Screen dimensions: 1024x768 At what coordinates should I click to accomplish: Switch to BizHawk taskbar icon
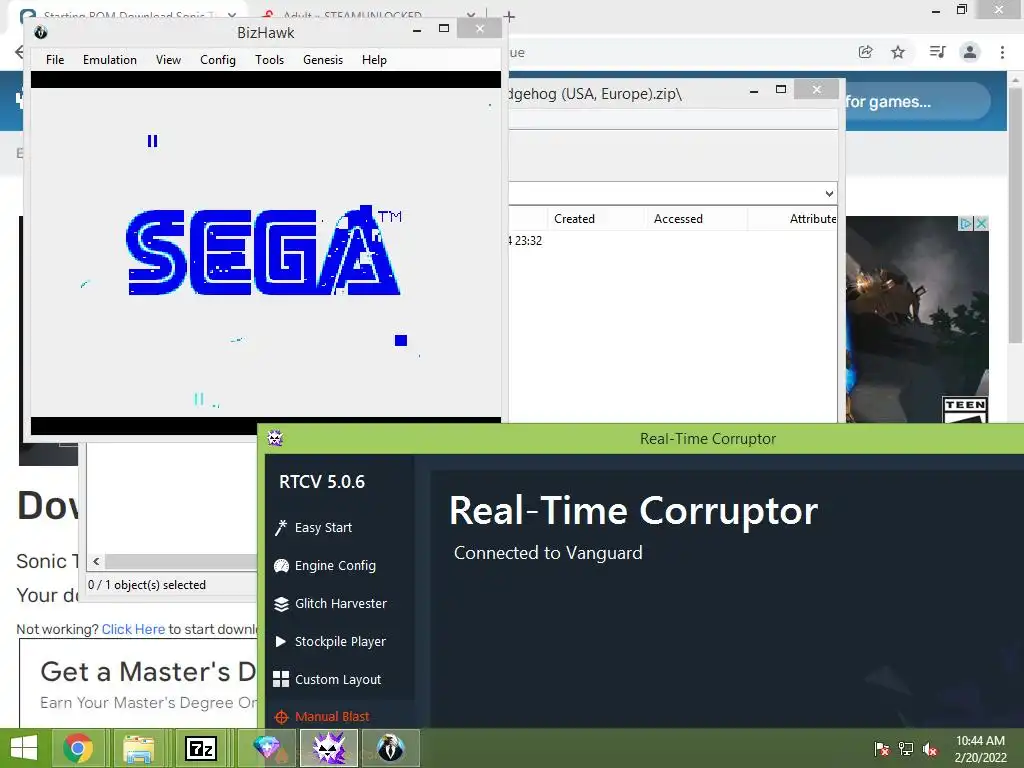391,748
